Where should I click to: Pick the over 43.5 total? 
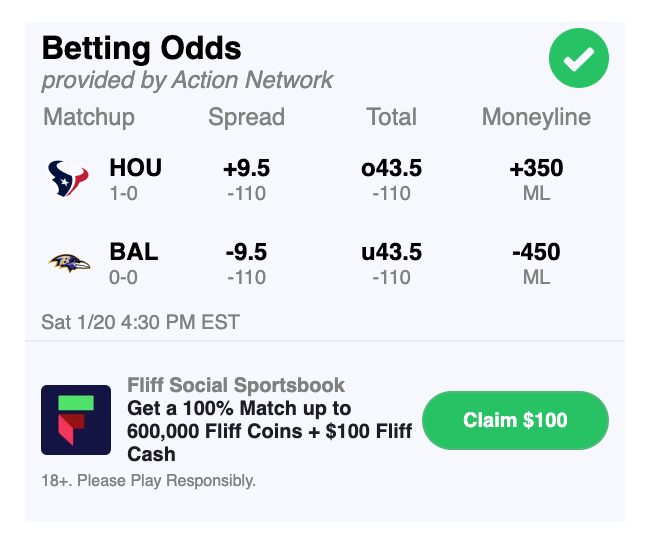391,179
